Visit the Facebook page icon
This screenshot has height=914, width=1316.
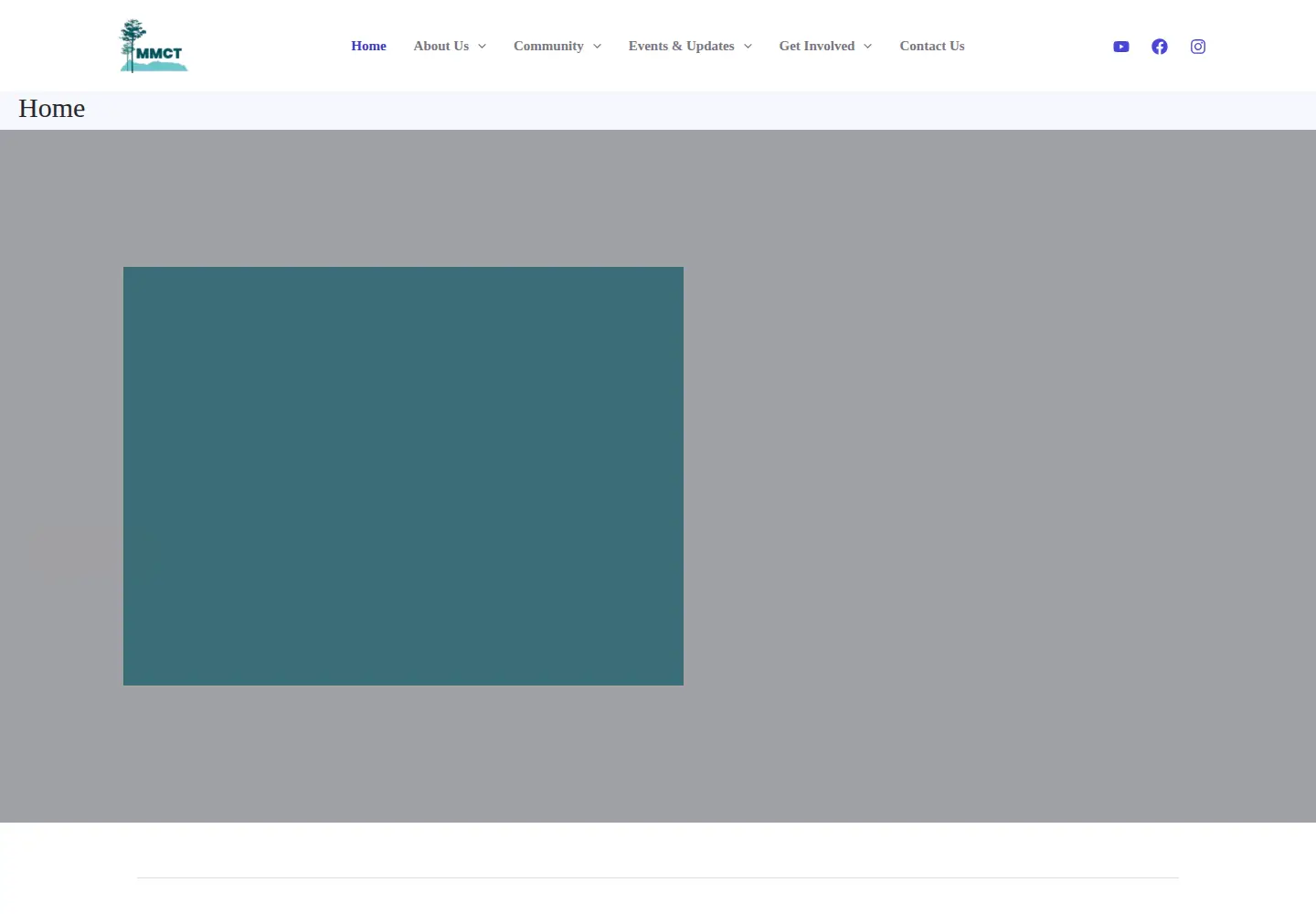pos(1160,47)
